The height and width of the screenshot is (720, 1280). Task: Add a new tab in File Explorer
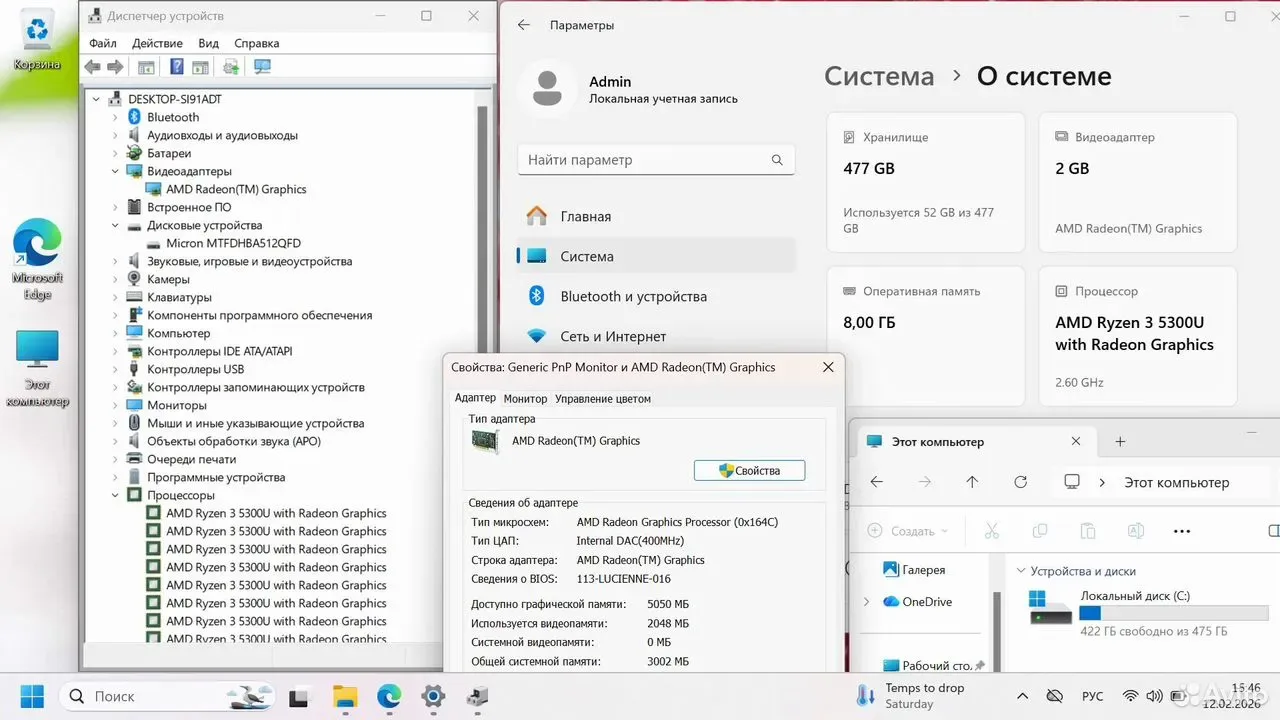1120,441
